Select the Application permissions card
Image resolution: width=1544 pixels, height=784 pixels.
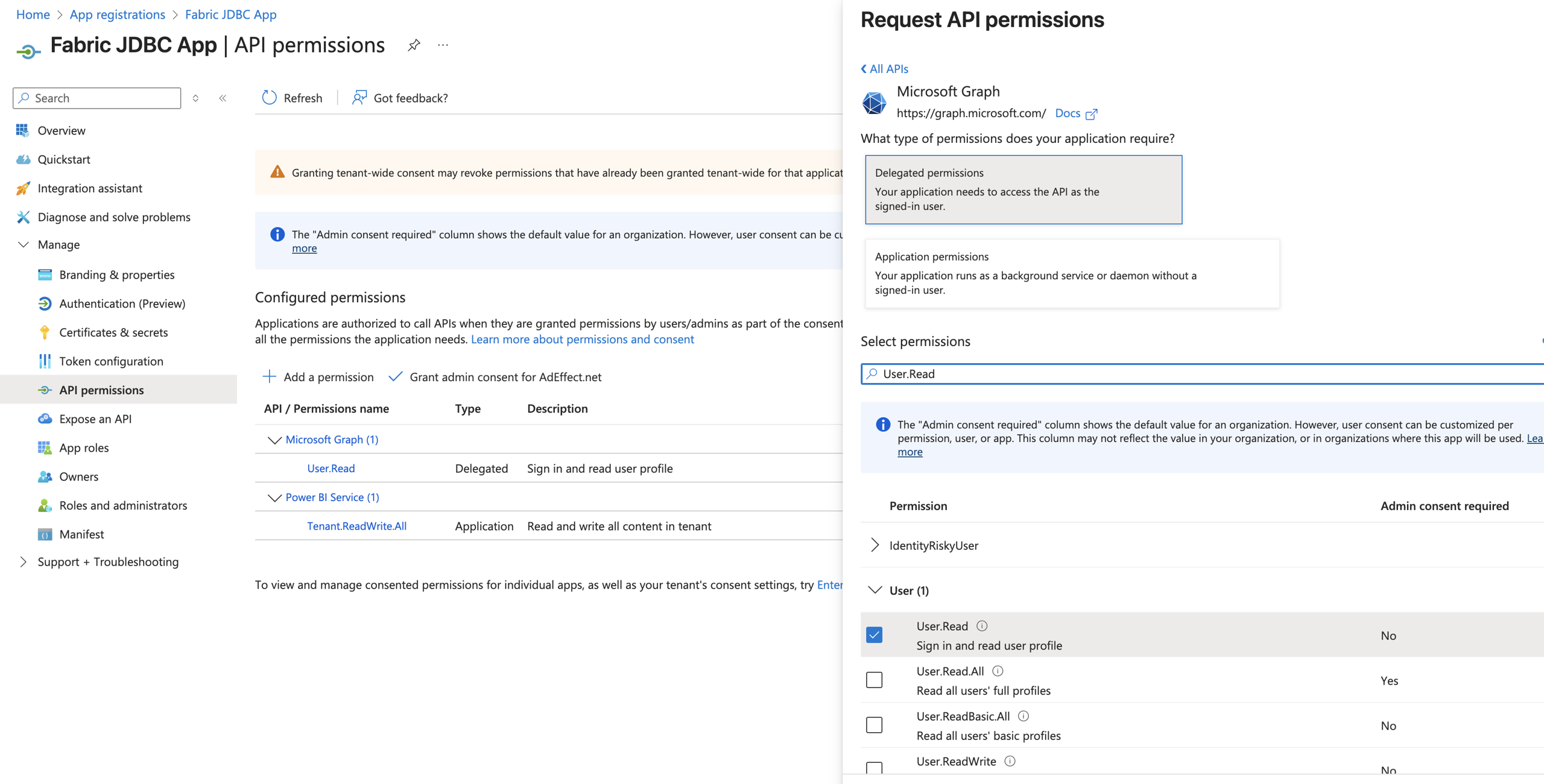click(1071, 274)
